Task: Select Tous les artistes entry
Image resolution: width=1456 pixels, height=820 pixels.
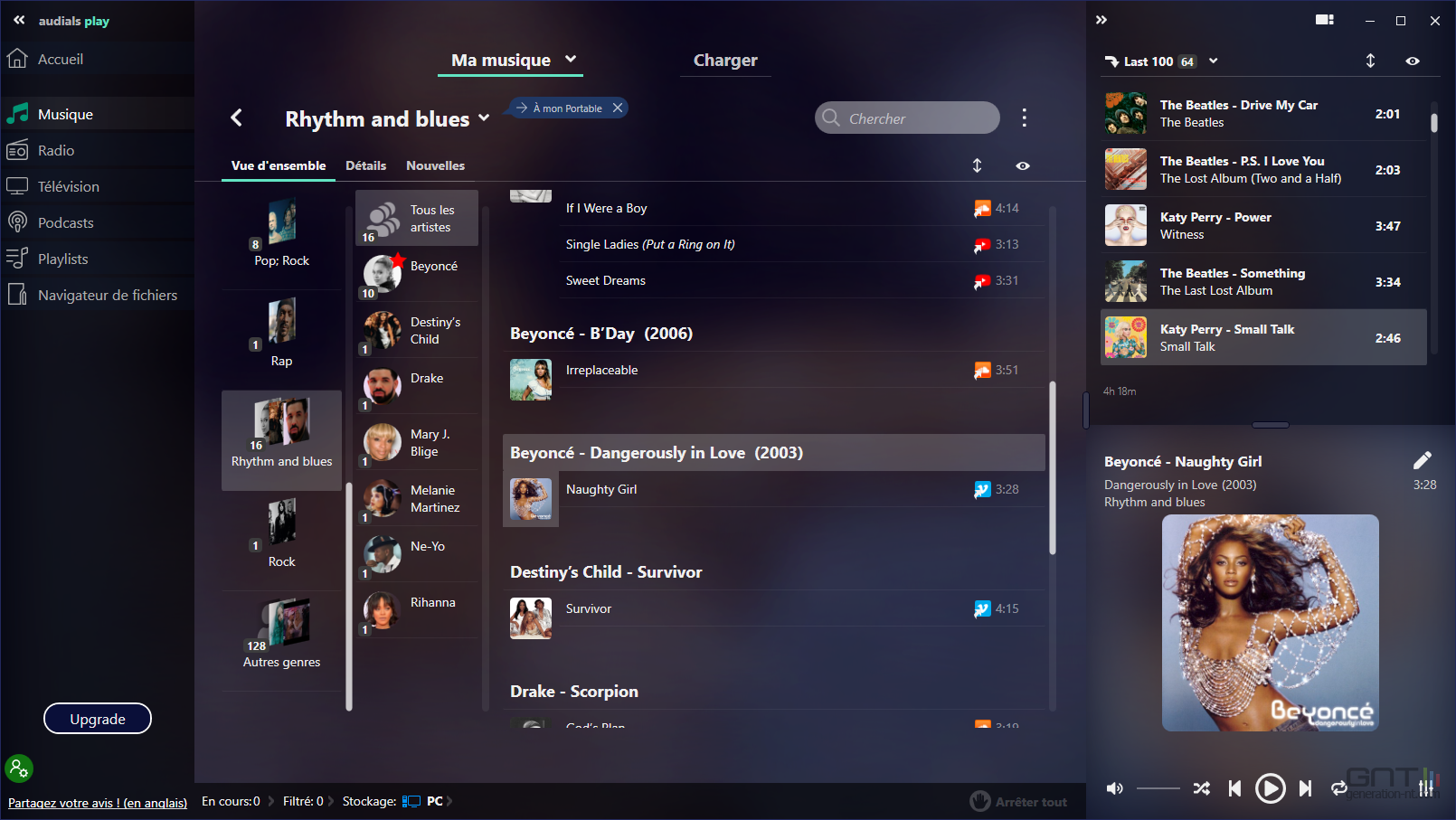Action: 417,218
